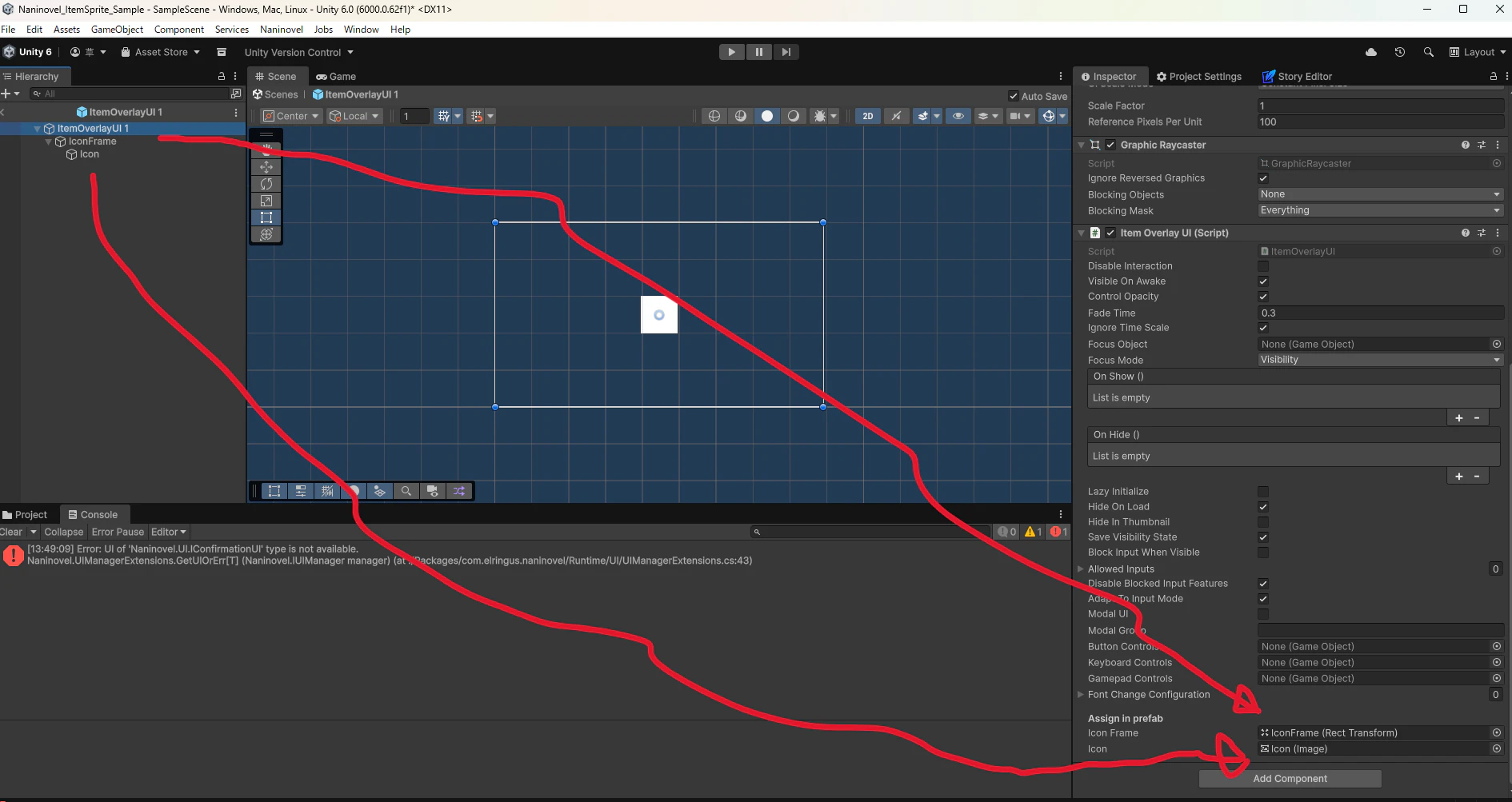Select wireframe draw mode globe icon
Screen dimensions: 1512x802
coord(714,116)
